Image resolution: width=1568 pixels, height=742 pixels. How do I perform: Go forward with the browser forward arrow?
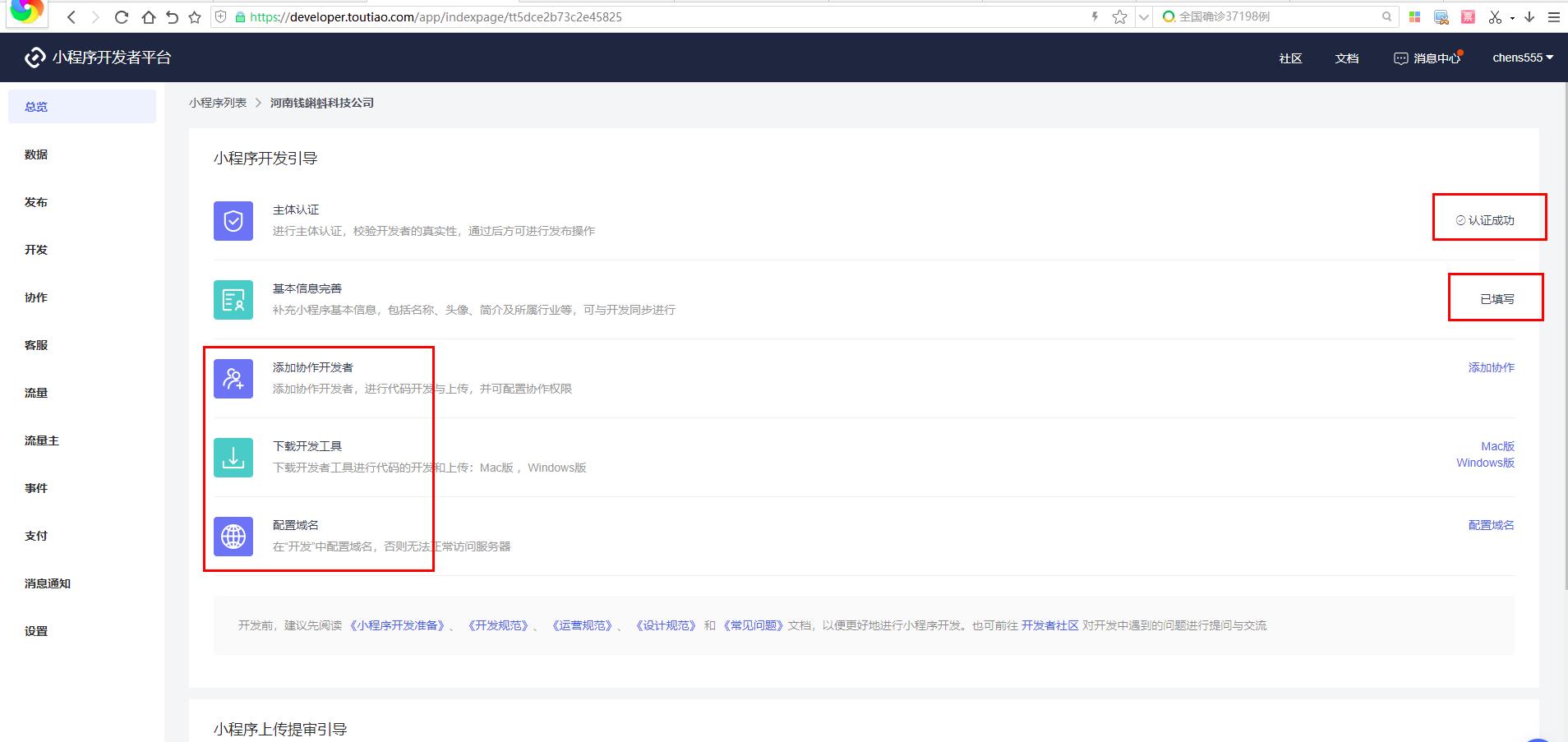(x=96, y=17)
